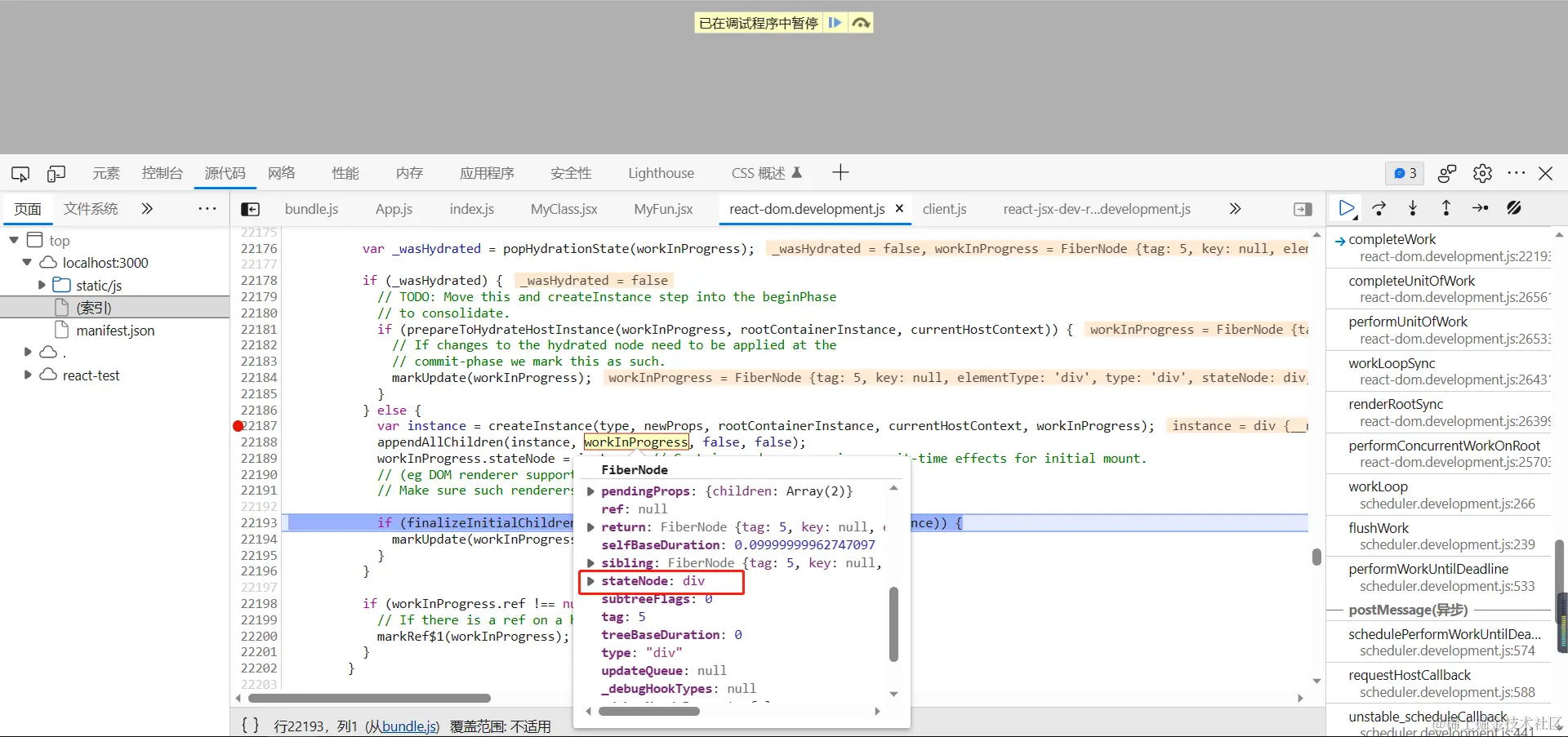Image resolution: width=1568 pixels, height=737 pixels.
Task: Select the 文件系统 navigator tab
Action: click(x=91, y=209)
